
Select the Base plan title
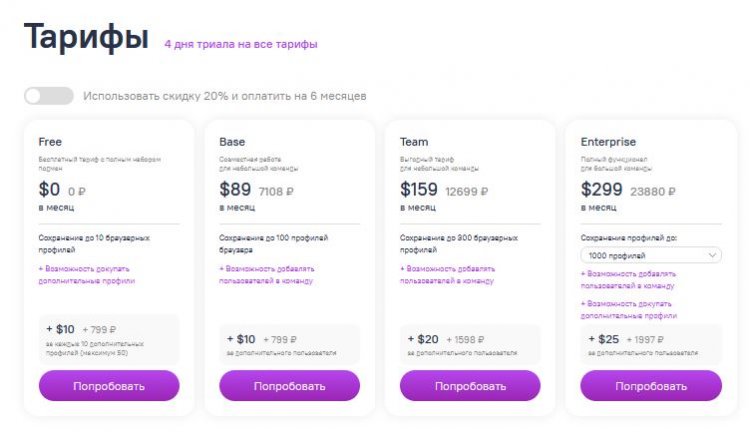232,142
